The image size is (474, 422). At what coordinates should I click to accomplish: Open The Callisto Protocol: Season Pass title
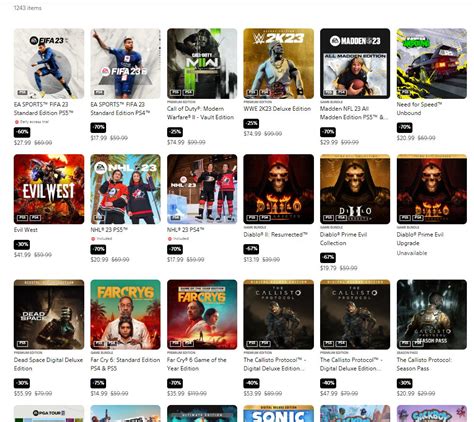click(424, 364)
